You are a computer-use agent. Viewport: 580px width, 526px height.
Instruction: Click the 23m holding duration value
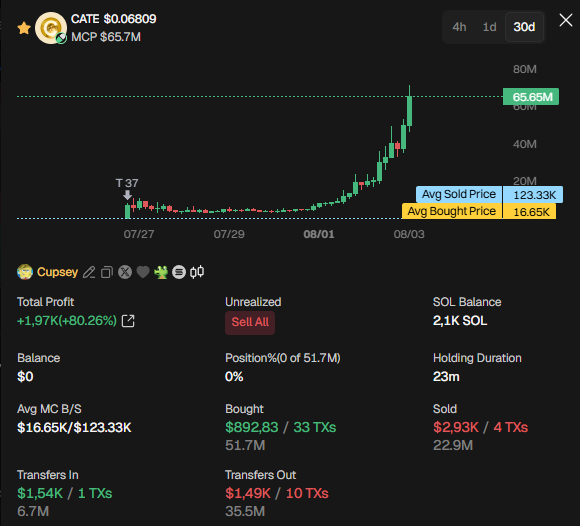[446, 377]
